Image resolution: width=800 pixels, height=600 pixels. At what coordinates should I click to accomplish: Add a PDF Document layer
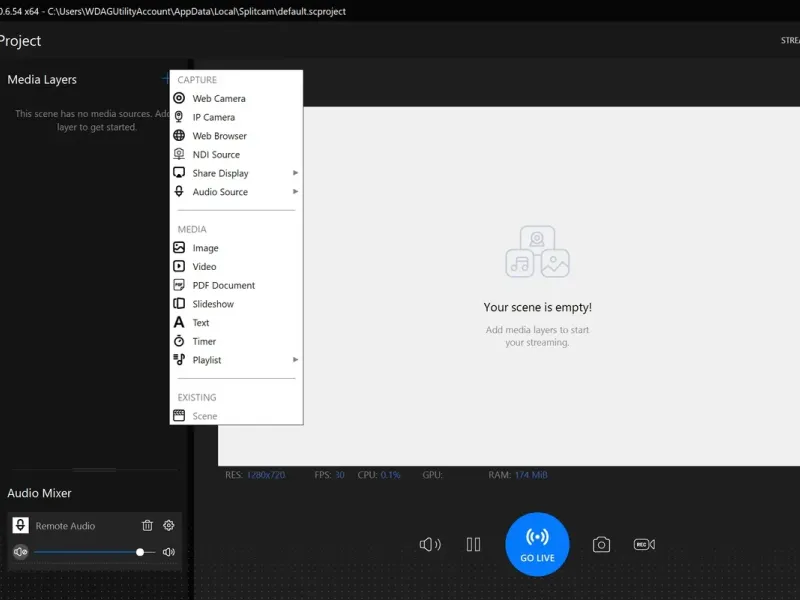[236, 285]
